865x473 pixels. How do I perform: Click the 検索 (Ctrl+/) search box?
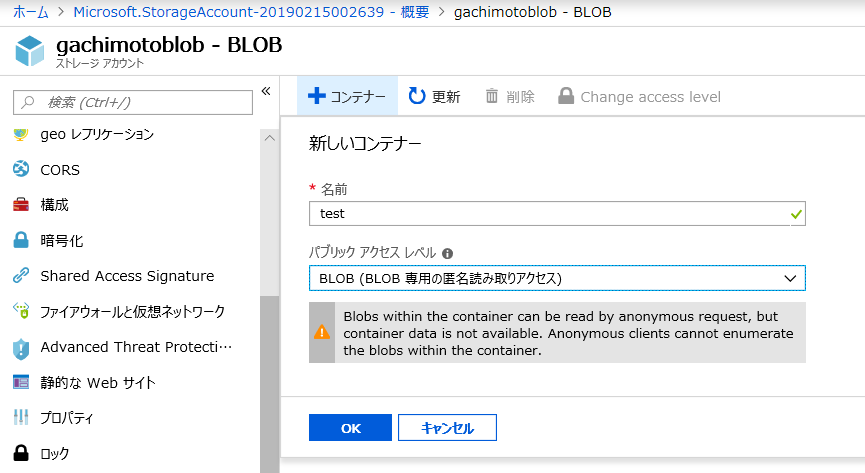click(133, 102)
